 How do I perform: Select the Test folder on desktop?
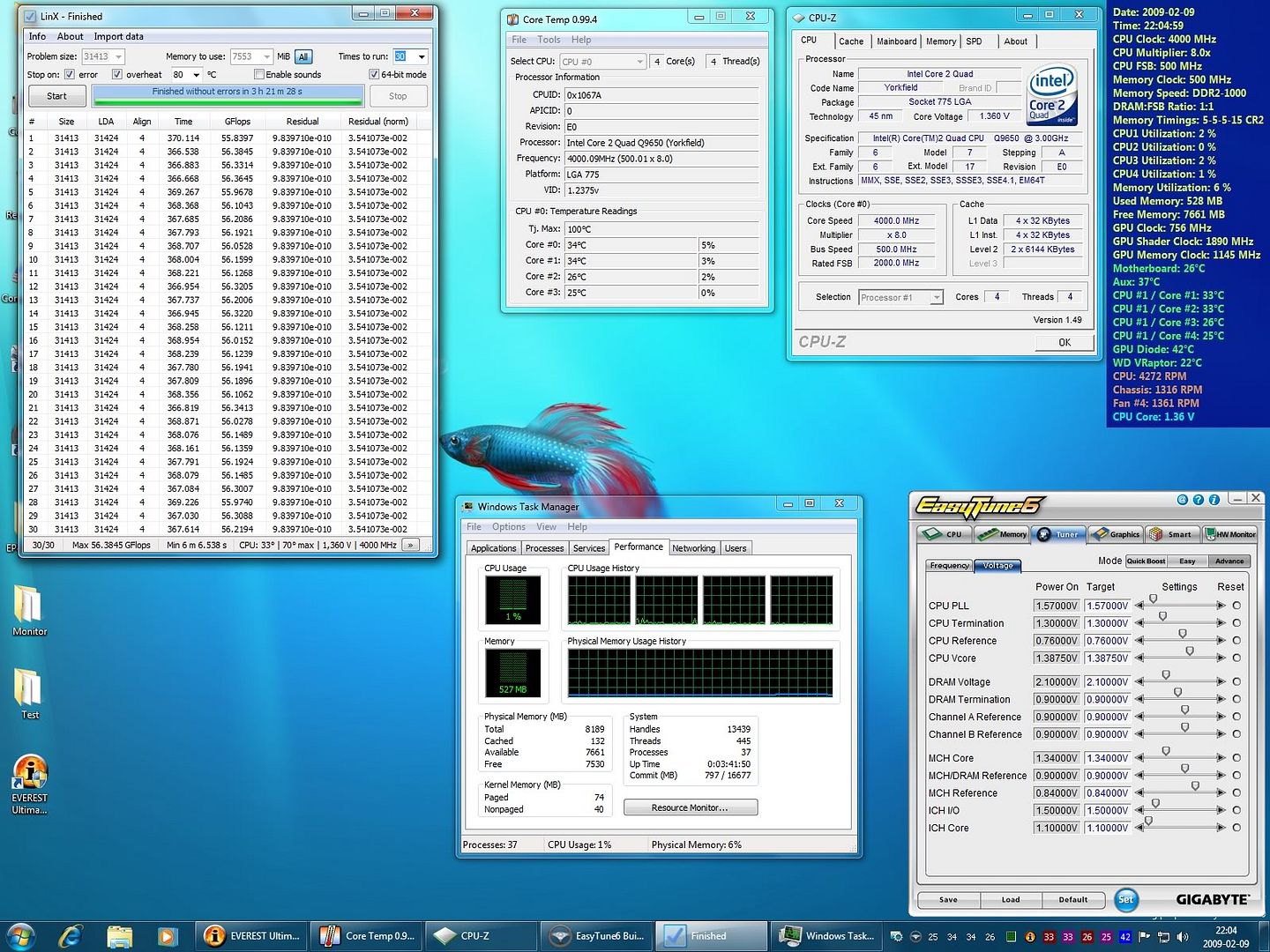point(29,693)
